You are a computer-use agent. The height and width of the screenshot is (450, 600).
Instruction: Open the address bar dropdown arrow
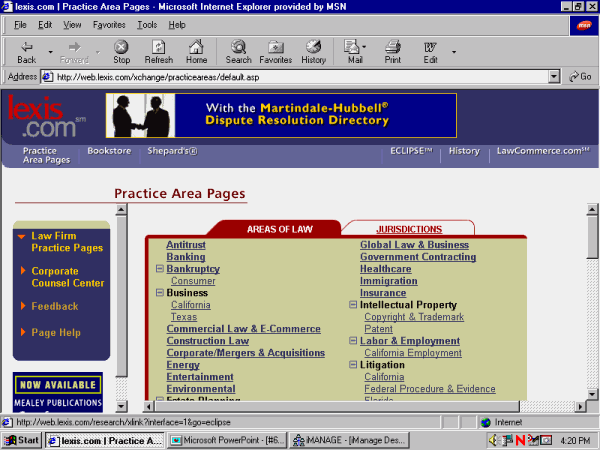point(554,76)
